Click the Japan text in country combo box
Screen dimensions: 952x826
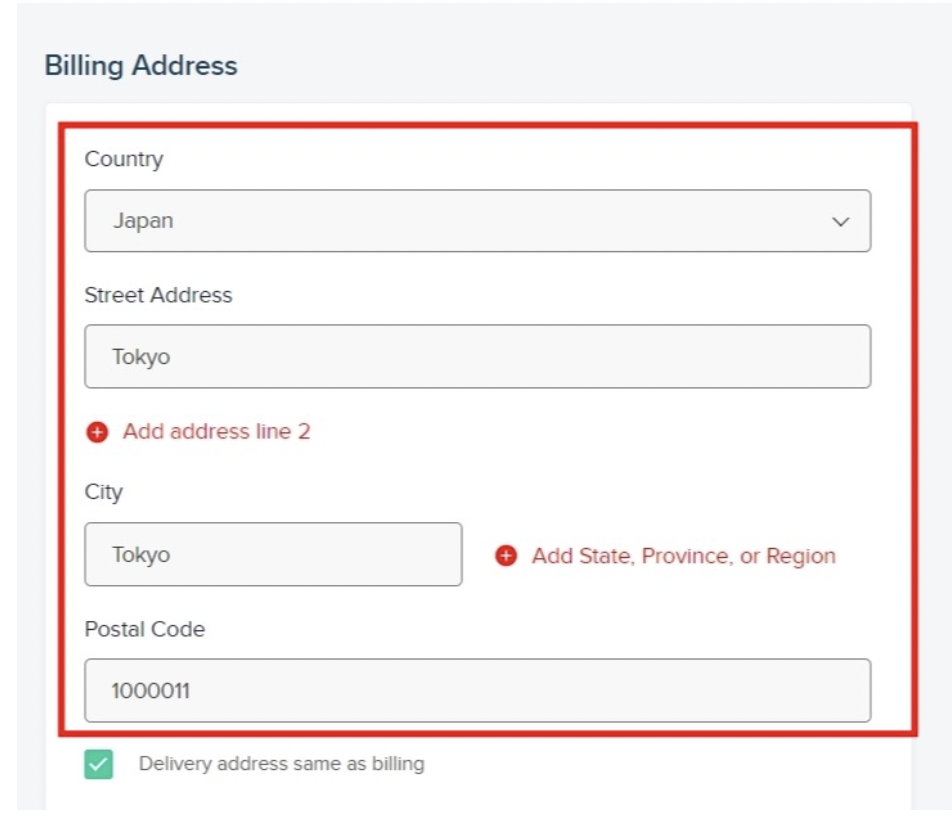pyautogui.click(x=143, y=220)
